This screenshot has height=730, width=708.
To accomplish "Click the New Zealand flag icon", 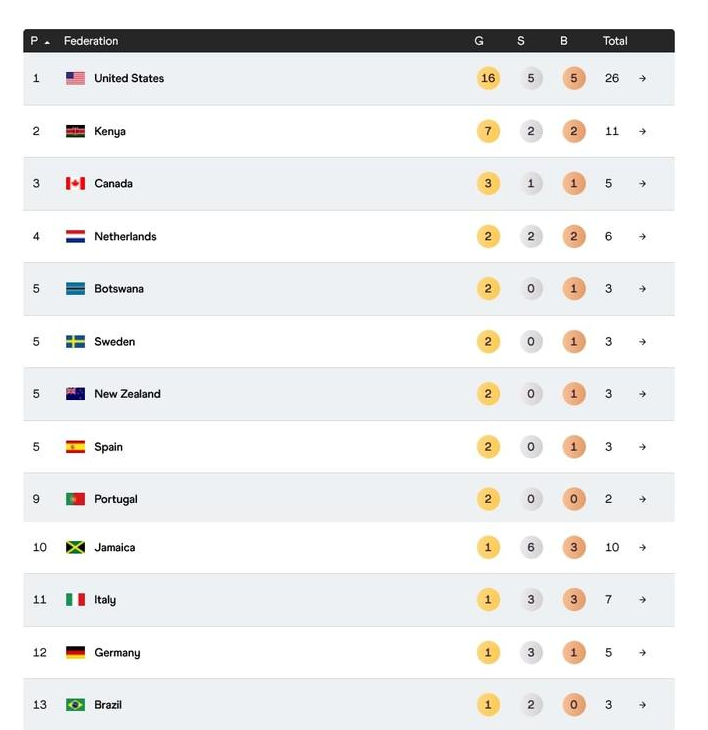I will [75, 394].
